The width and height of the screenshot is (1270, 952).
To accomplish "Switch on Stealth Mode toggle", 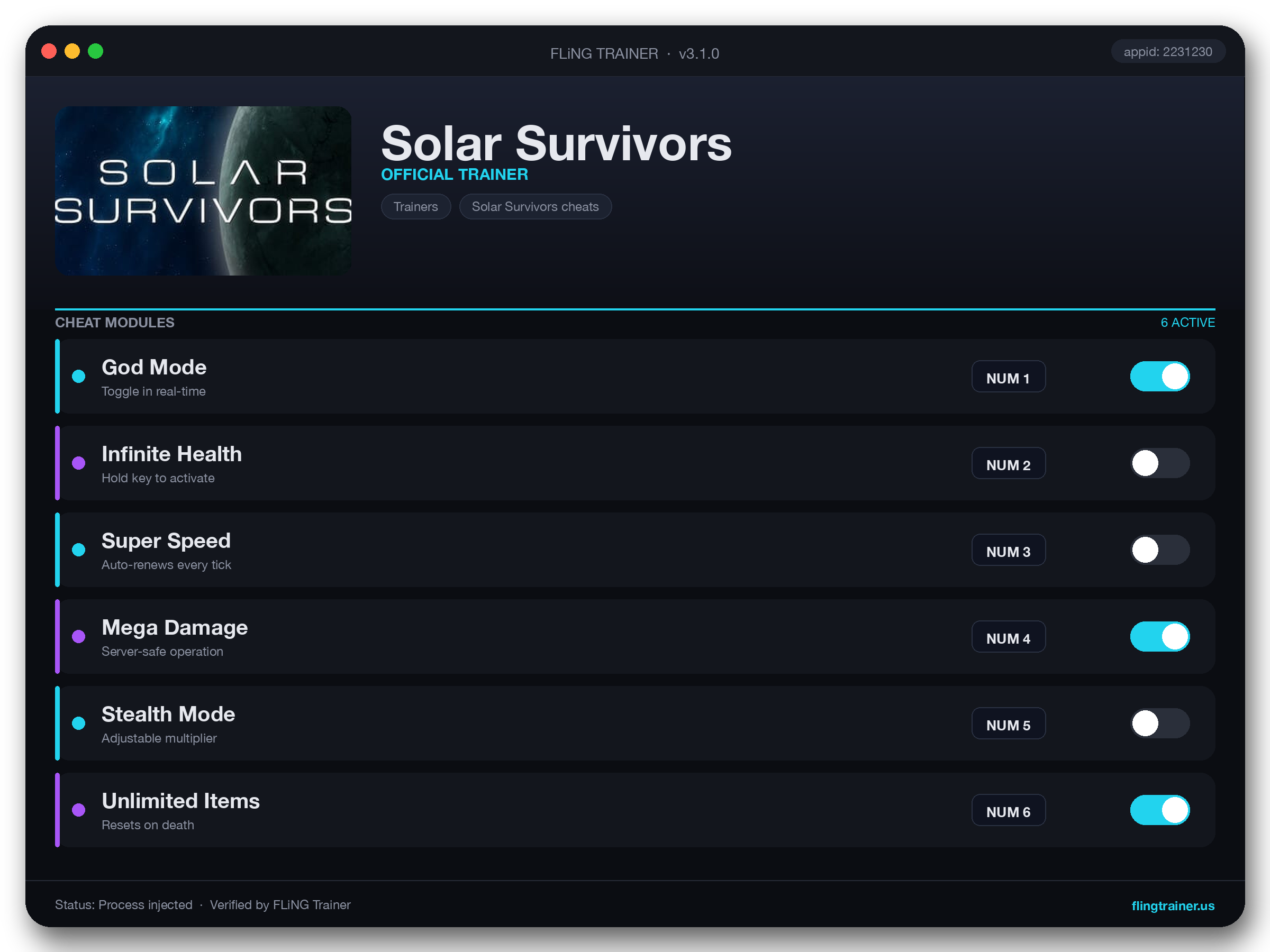I will point(1160,723).
